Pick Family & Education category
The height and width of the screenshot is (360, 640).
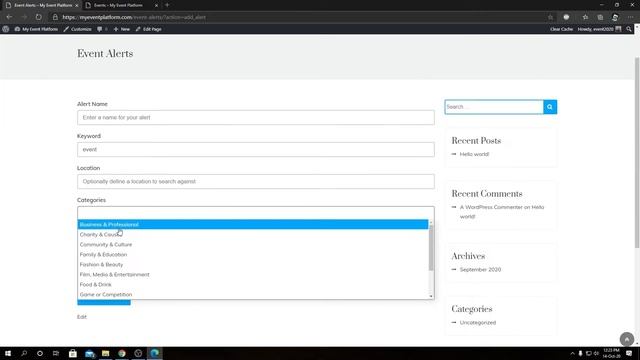coord(253,254)
